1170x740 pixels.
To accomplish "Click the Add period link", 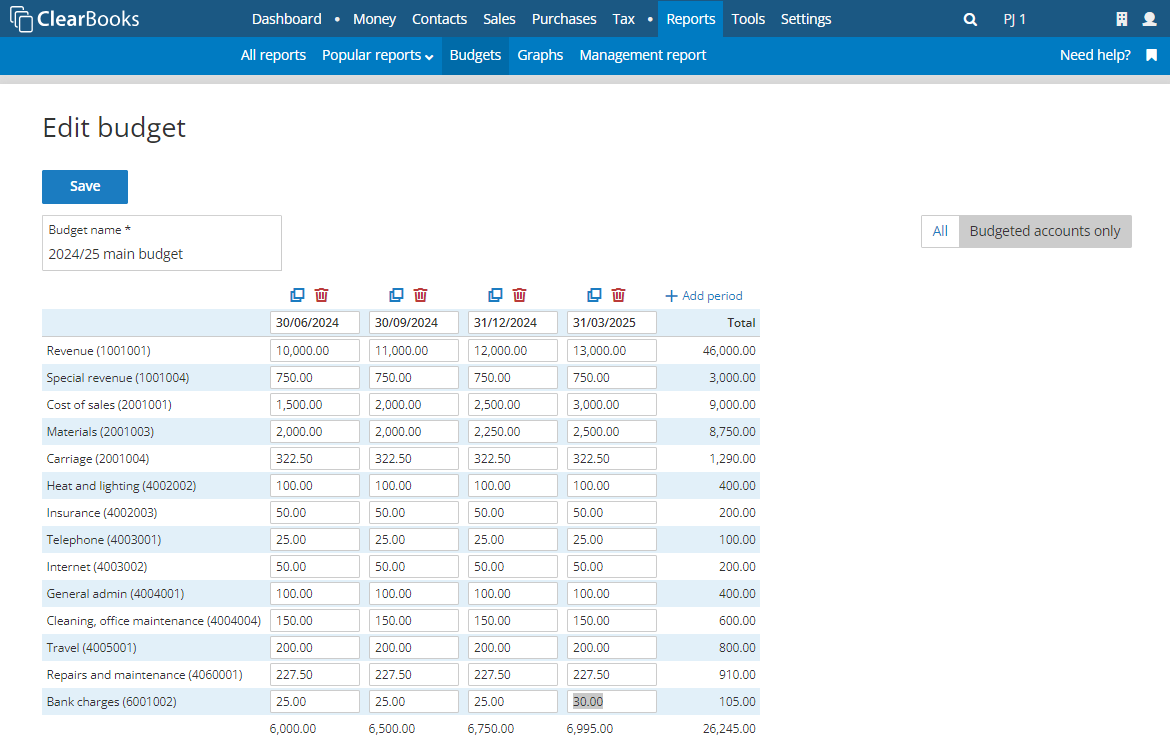I will pos(704,295).
